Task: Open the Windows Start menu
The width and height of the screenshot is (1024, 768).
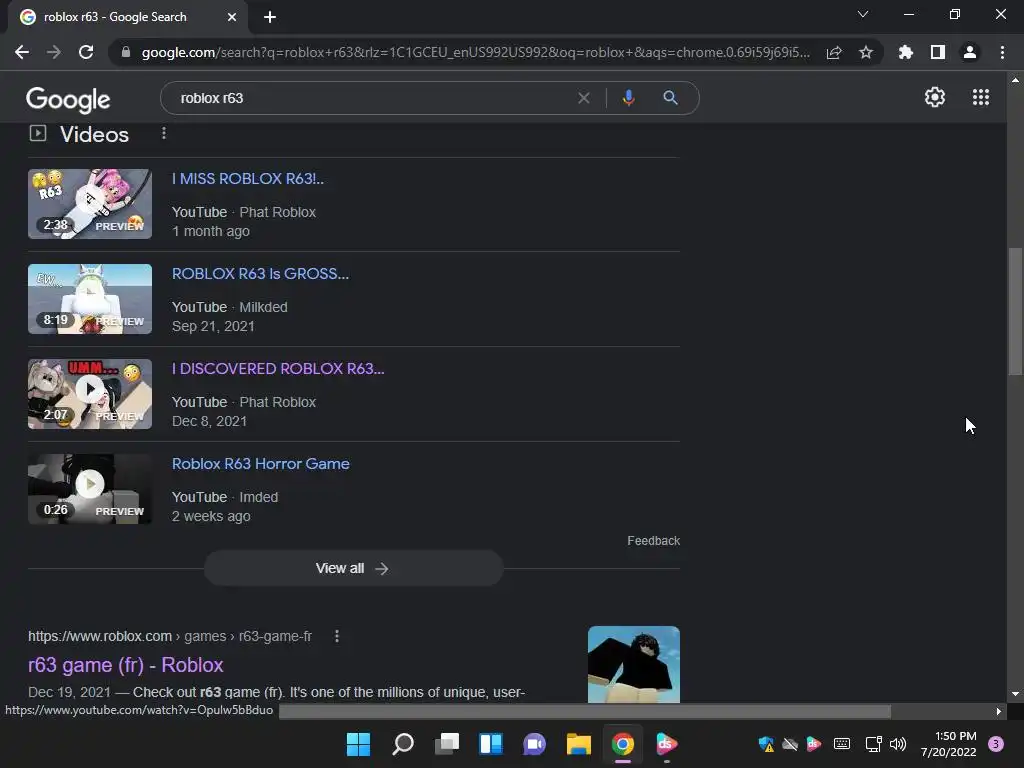Action: [x=359, y=744]
